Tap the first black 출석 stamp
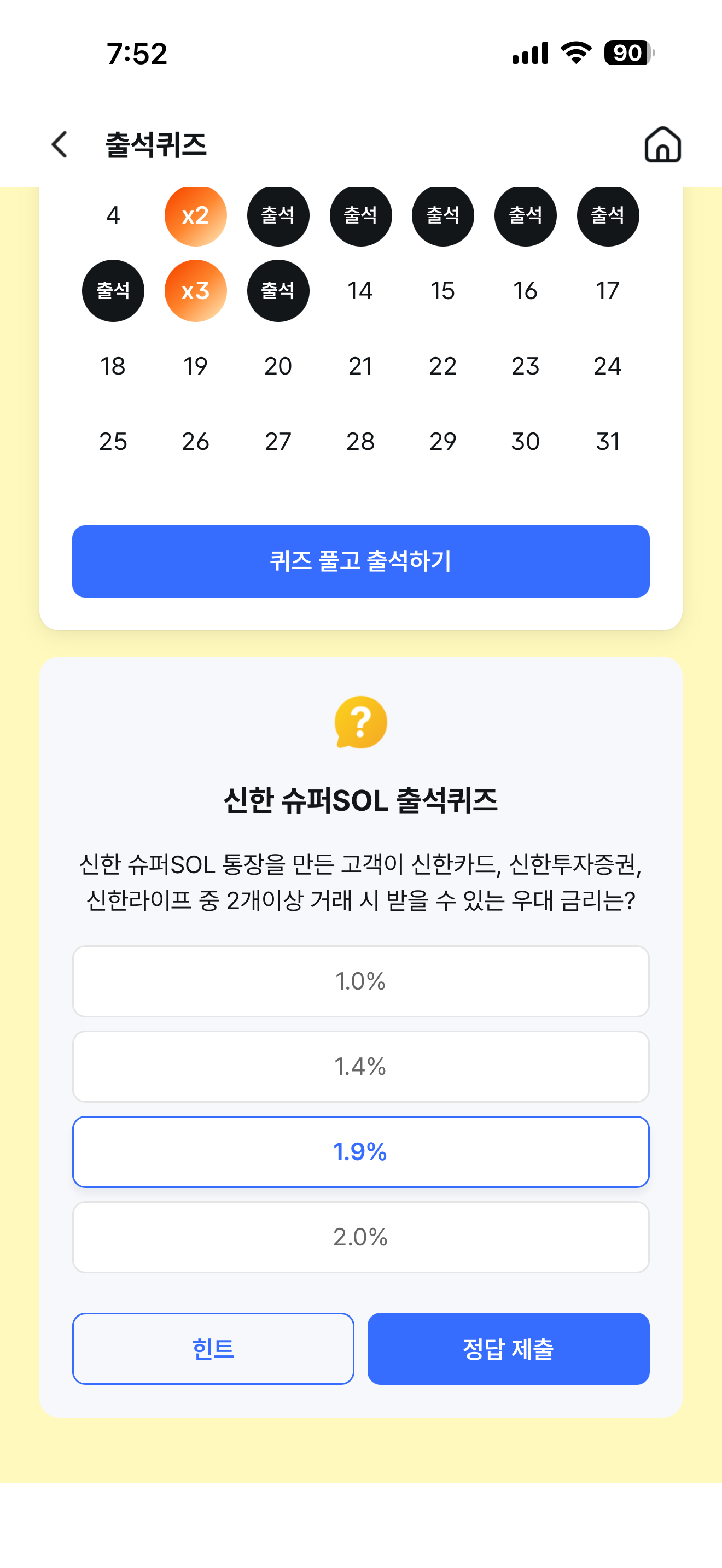Screen dimensions: 722x1568 click(278, 215)
